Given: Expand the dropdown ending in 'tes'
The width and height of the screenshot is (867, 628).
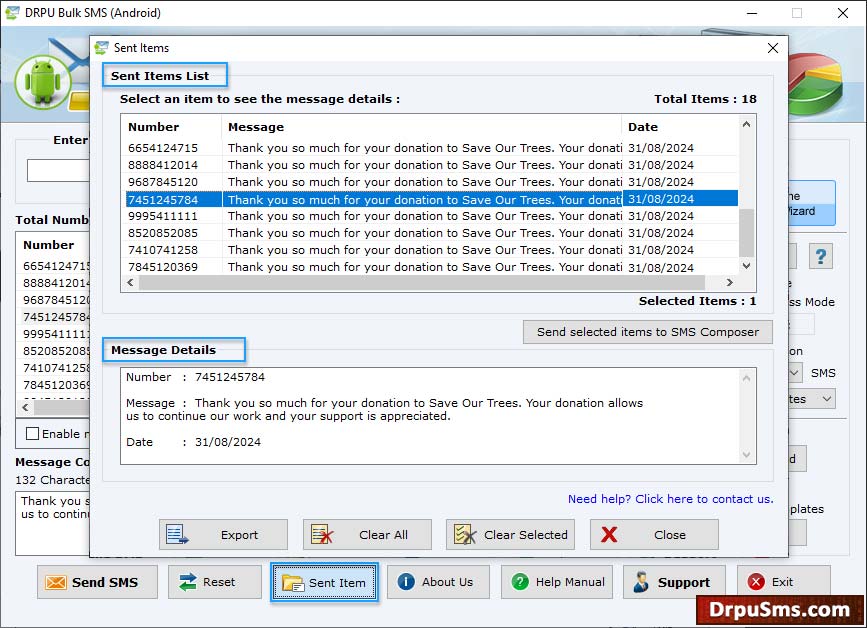Looking at the screenshot, I should [x=811, y=399].
